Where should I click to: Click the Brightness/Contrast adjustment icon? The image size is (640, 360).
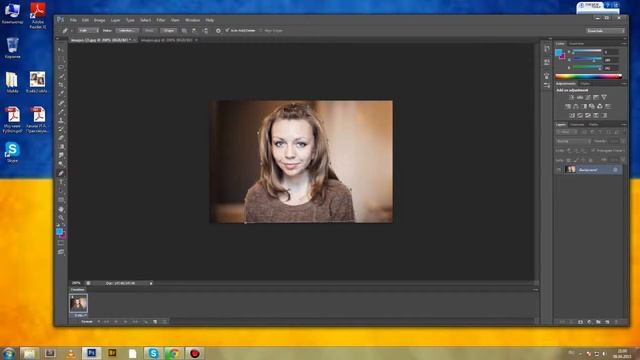572,97
